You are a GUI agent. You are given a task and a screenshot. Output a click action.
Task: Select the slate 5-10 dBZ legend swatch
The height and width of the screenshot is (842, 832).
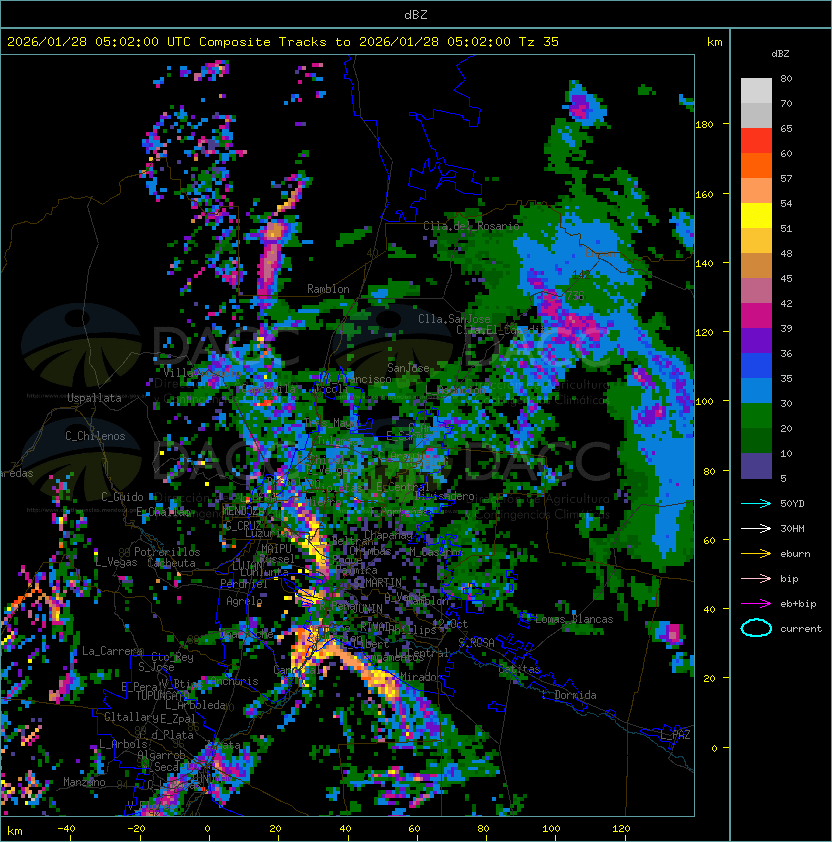(756, 466)
